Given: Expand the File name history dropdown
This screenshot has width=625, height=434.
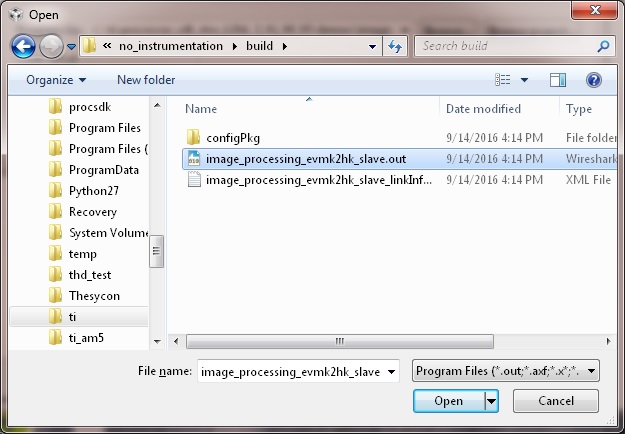Looking at the screenshot, I should [391, 371].
